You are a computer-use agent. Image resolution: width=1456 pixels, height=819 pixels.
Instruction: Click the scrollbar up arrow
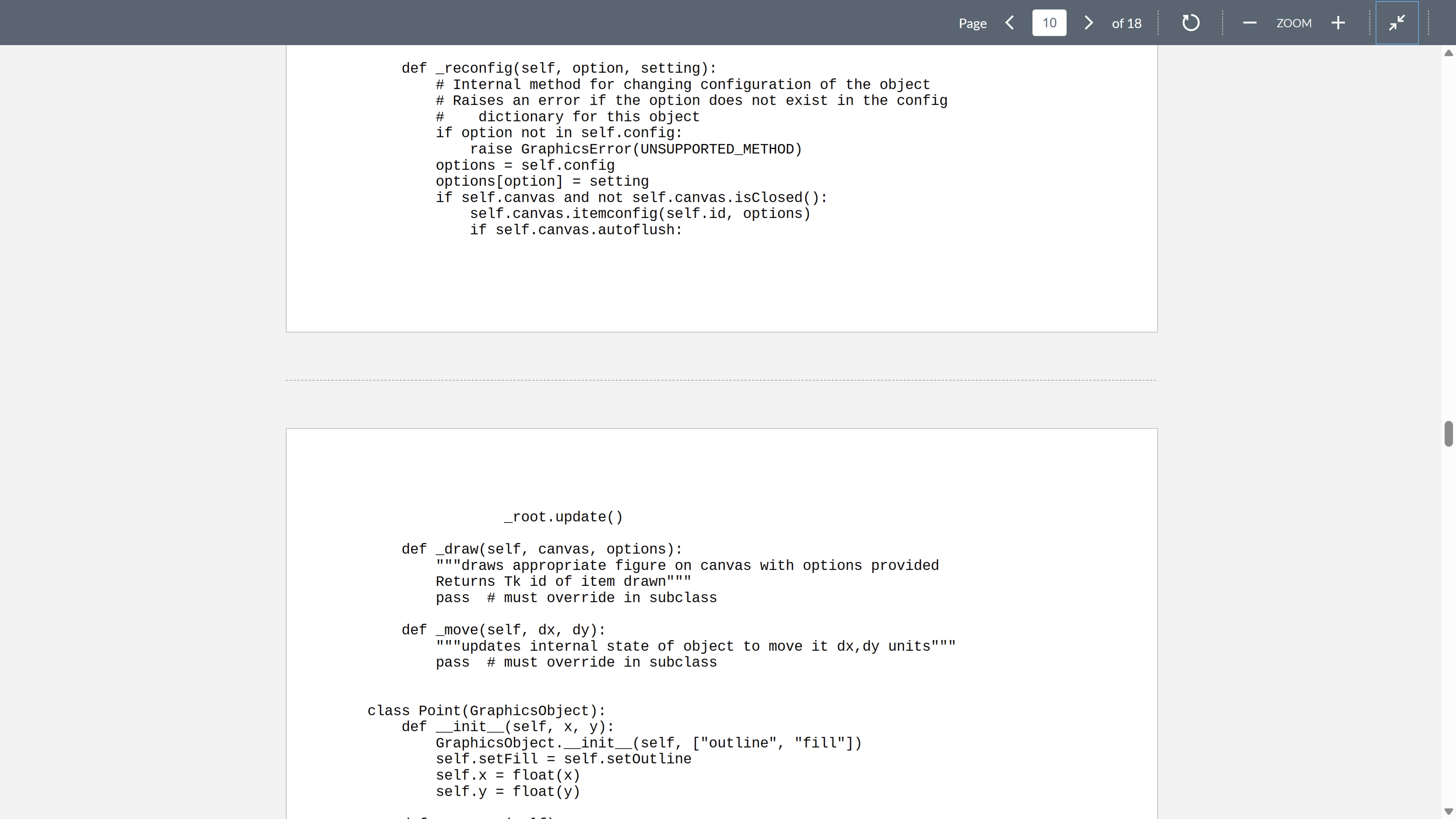click(x=1448, y=53)
